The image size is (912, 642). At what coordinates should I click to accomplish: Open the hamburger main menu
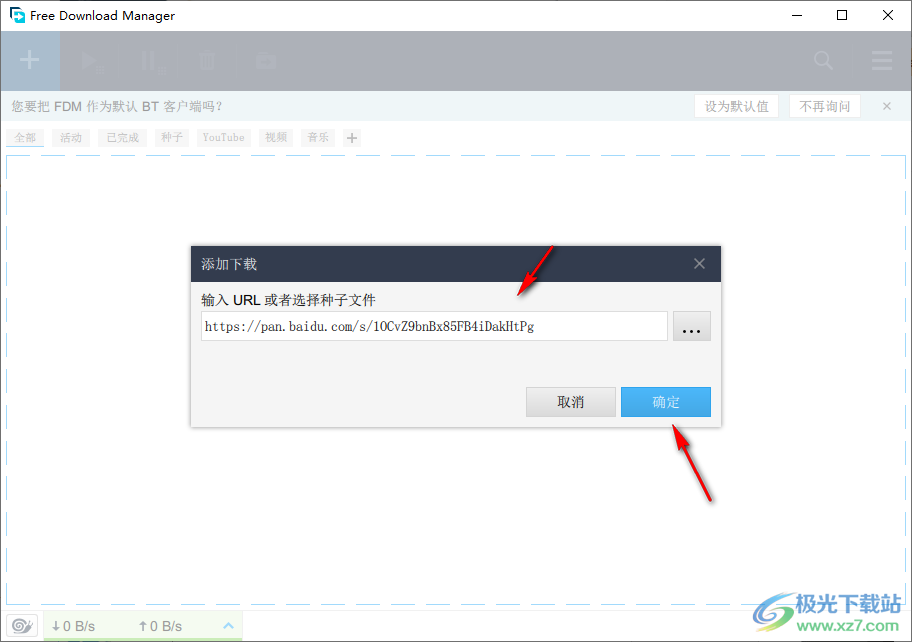pos(882,60)
